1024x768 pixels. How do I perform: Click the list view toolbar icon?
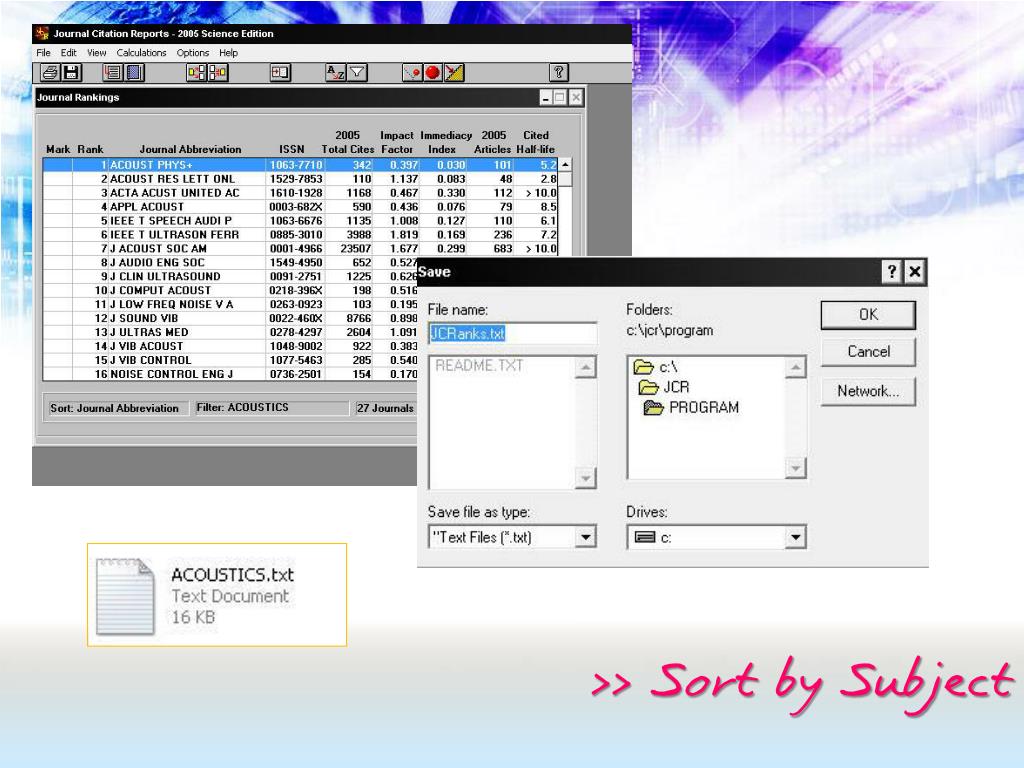click(x=113, y=72)
